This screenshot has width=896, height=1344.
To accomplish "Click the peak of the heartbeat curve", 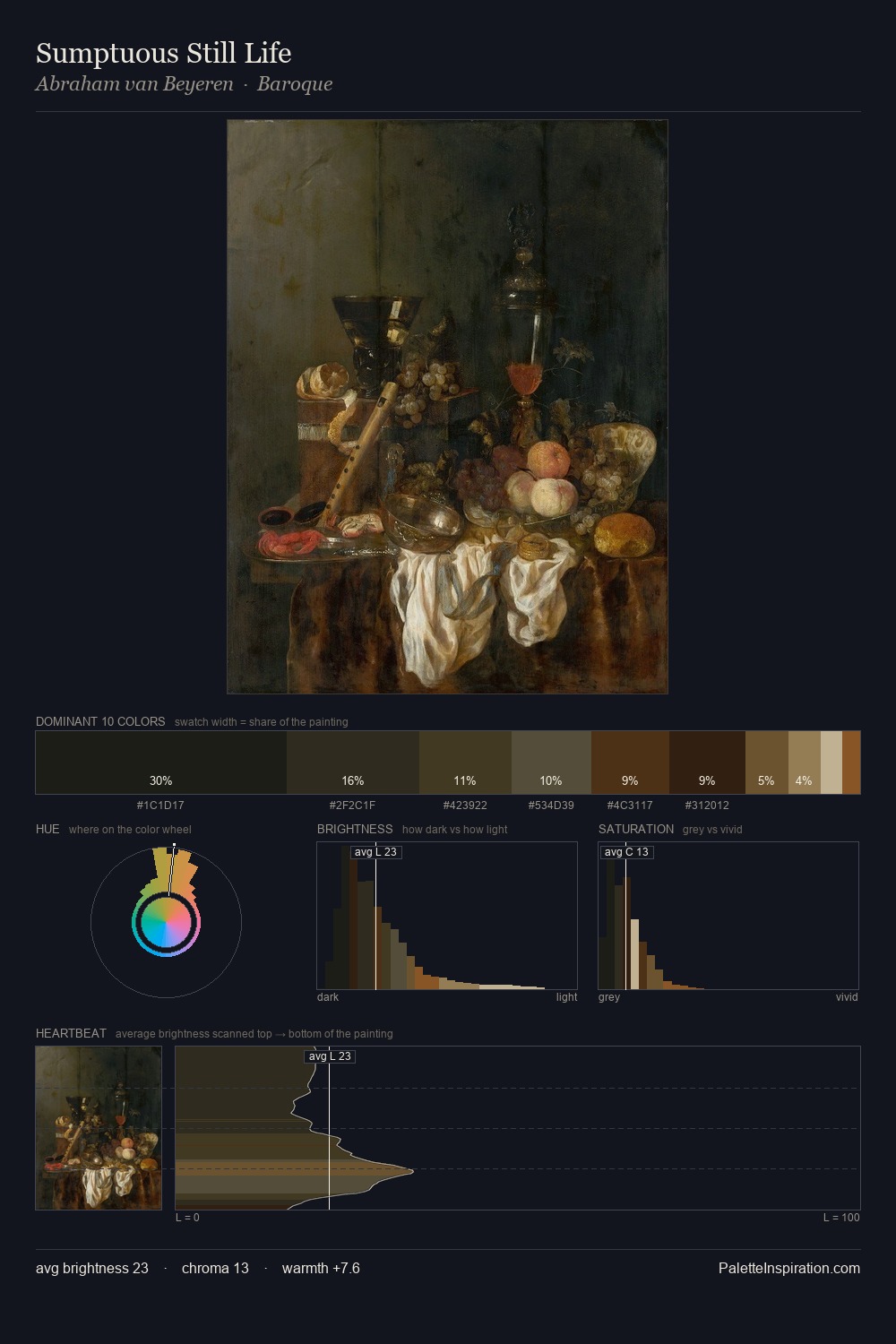I will point(412,1170).
